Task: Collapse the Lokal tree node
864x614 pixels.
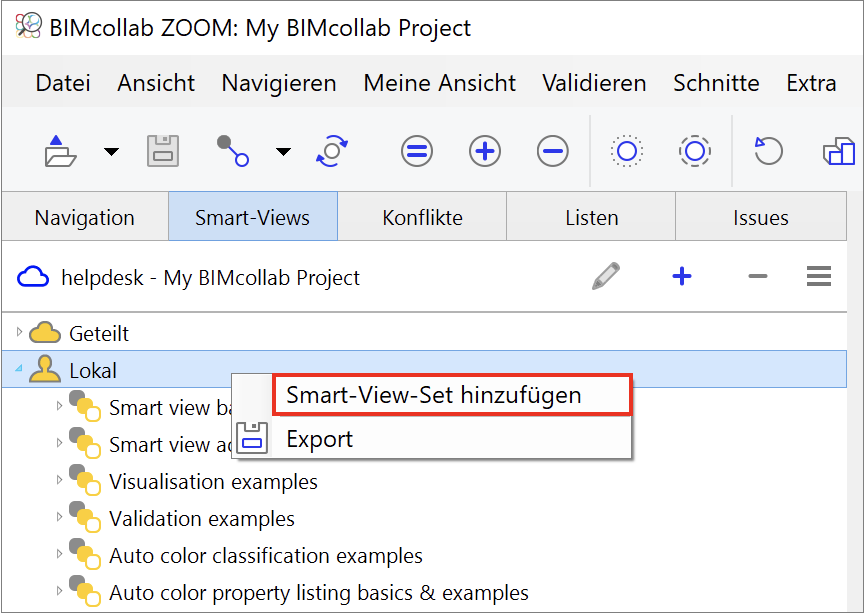Action: (19, 368)
